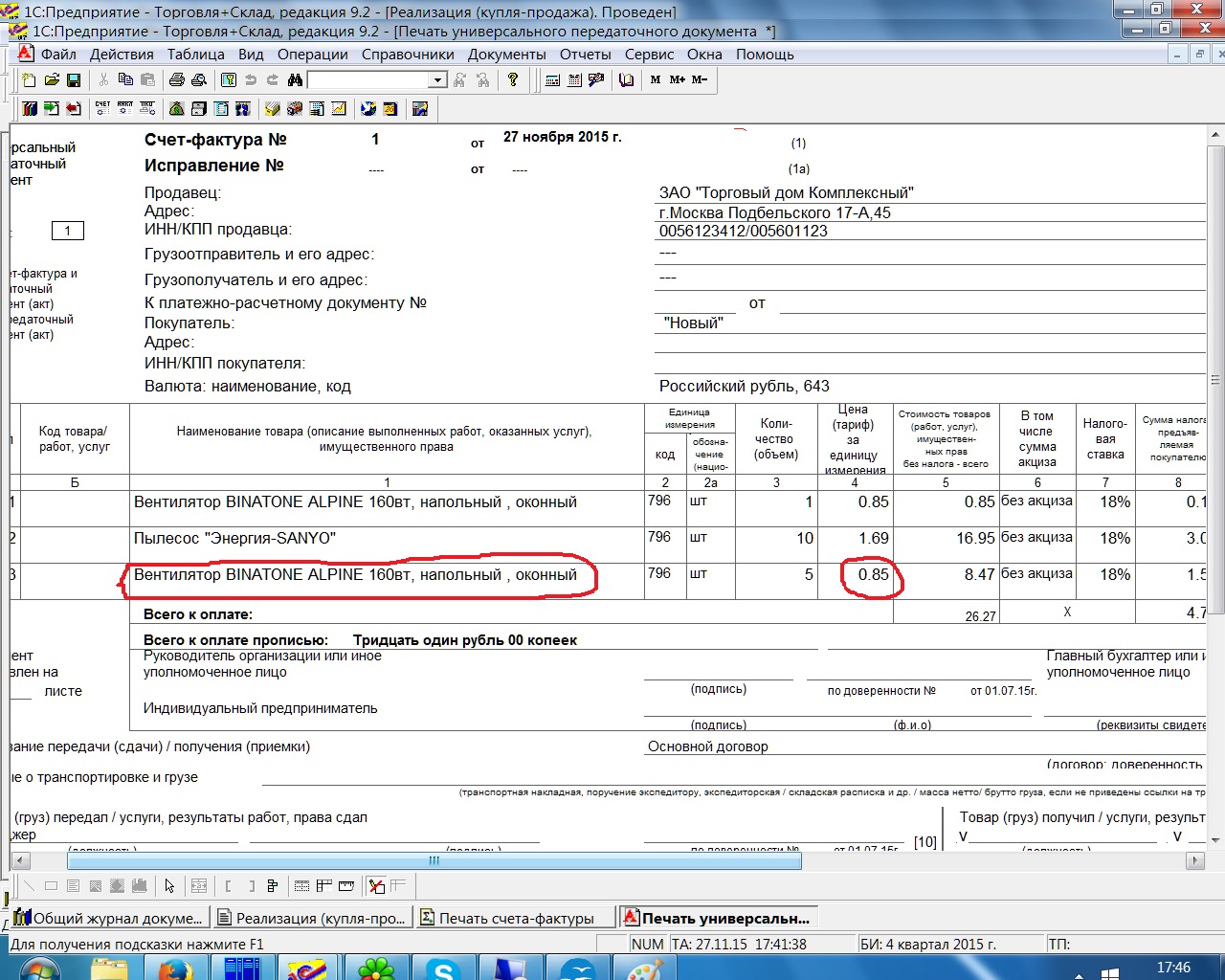Switch to Общий журнал документов tab

pyautogui.click(x=108, y=919)
